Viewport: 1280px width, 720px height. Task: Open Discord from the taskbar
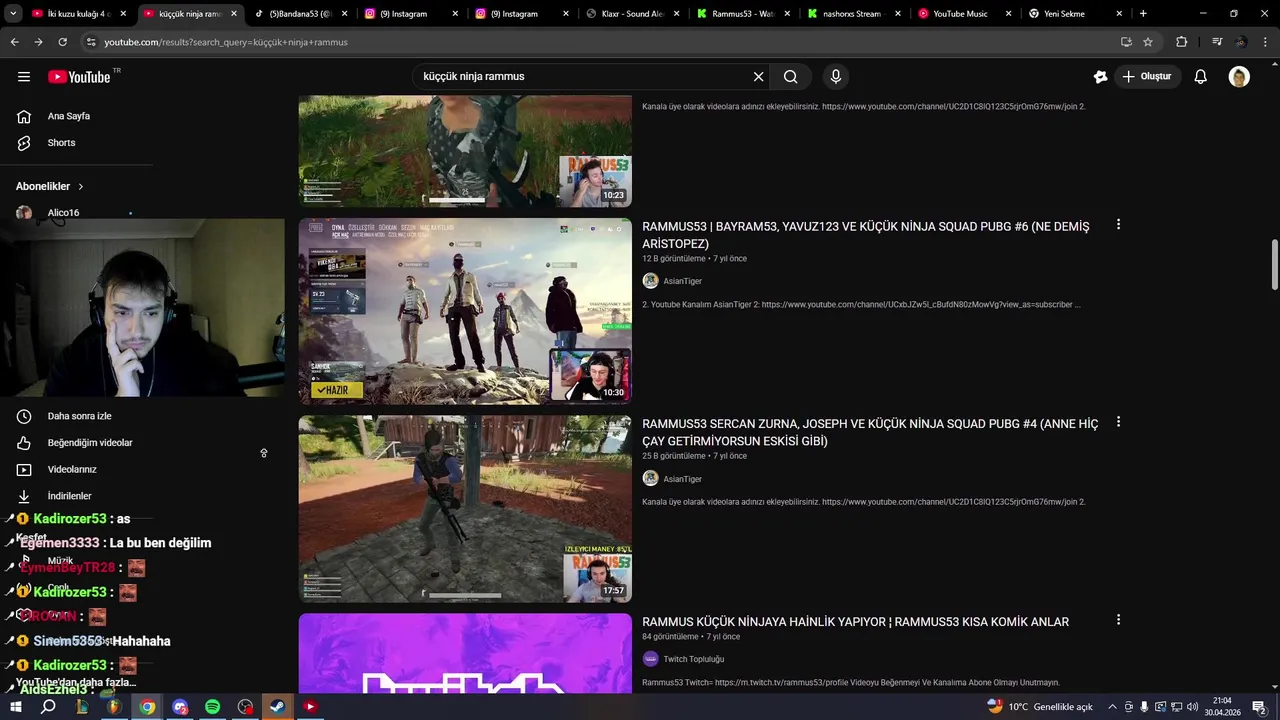[180, 707]
